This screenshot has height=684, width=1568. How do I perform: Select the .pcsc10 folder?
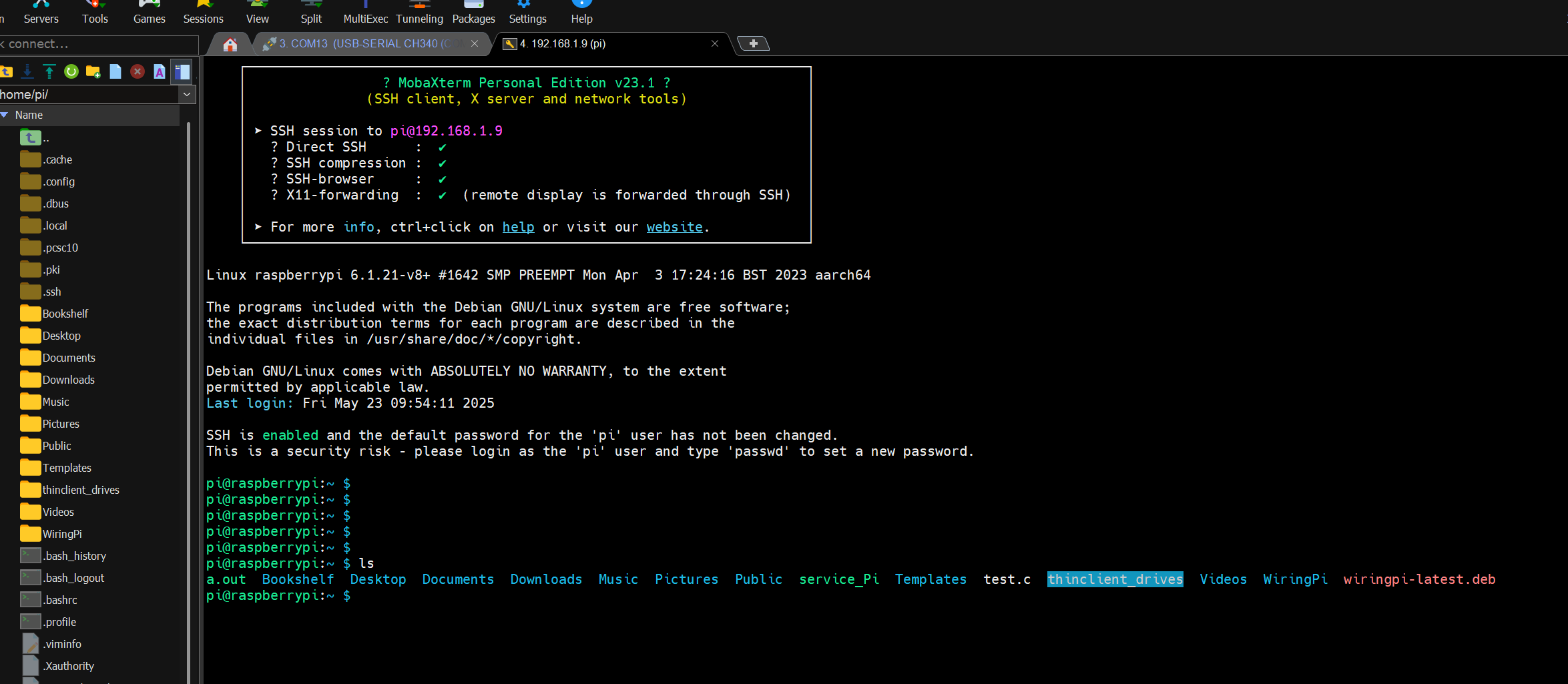pos(49,248)
